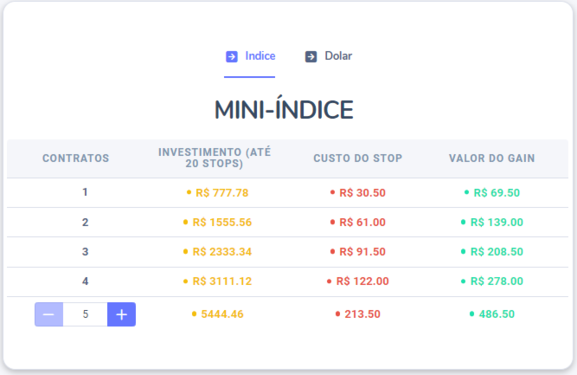Click the CUSTO DO STOP header
The width and height of the screenshot is (577, 375).
[x=358, y=158]
